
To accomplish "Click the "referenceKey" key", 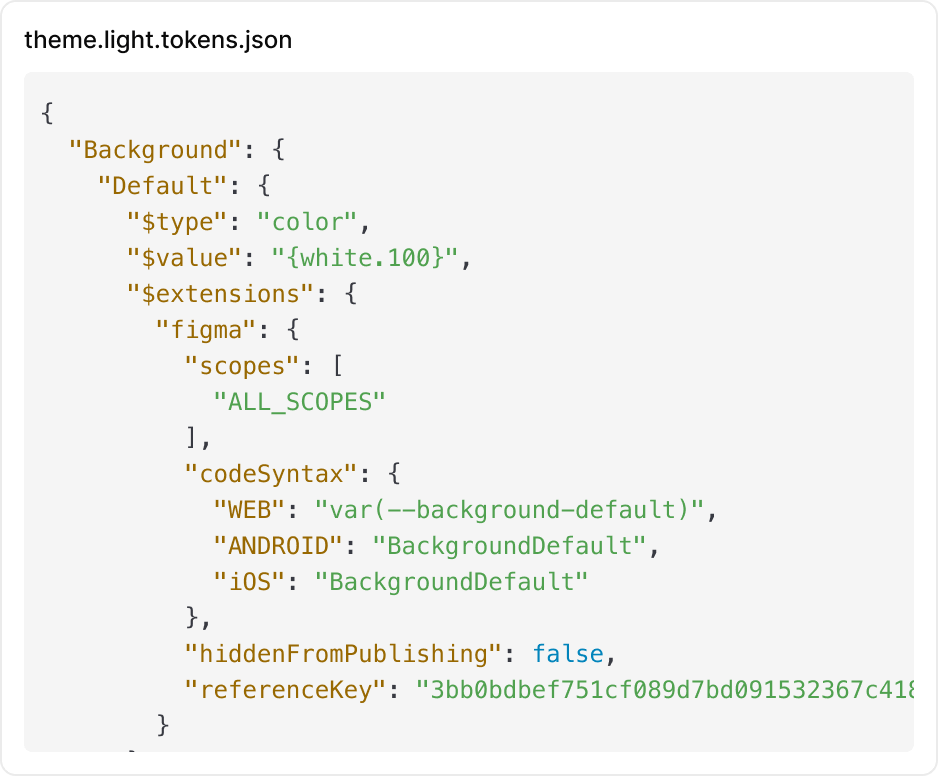I will tap(285, 690).
